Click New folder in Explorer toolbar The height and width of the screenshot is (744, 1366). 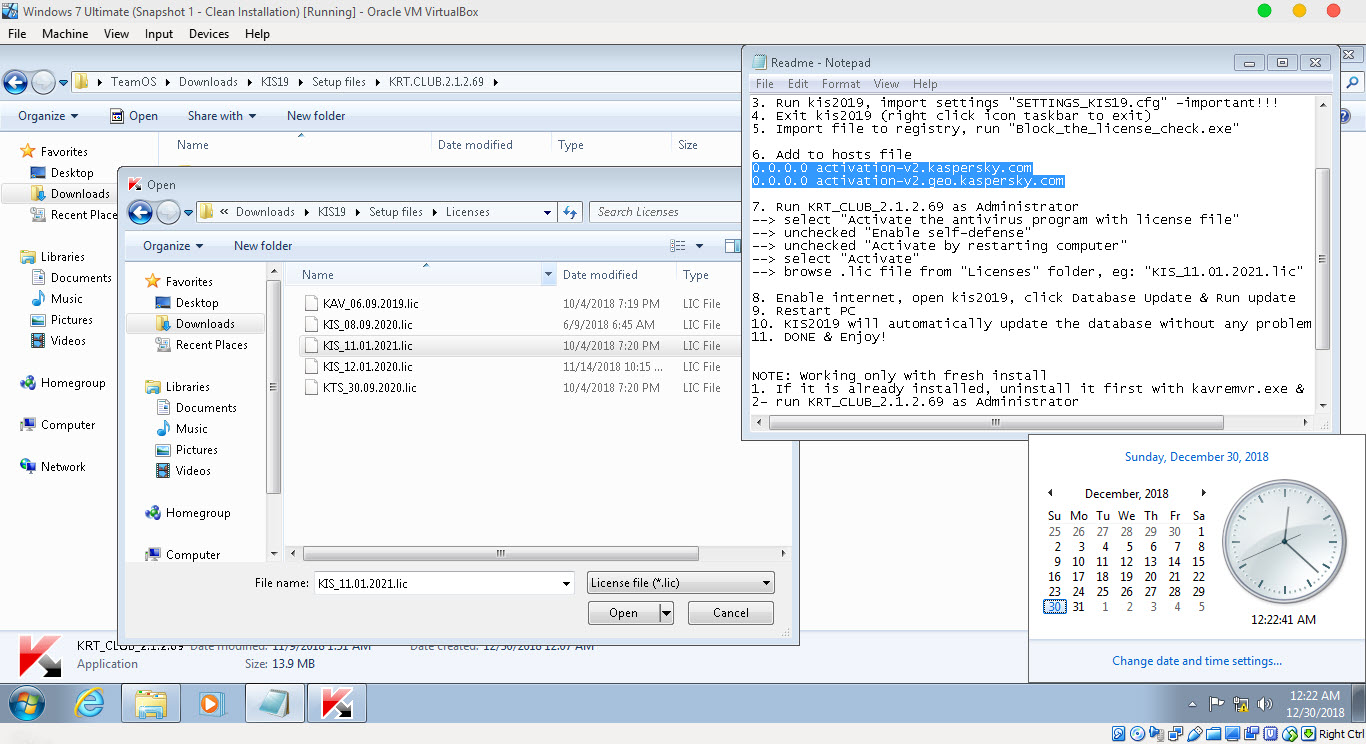[316, 115]
